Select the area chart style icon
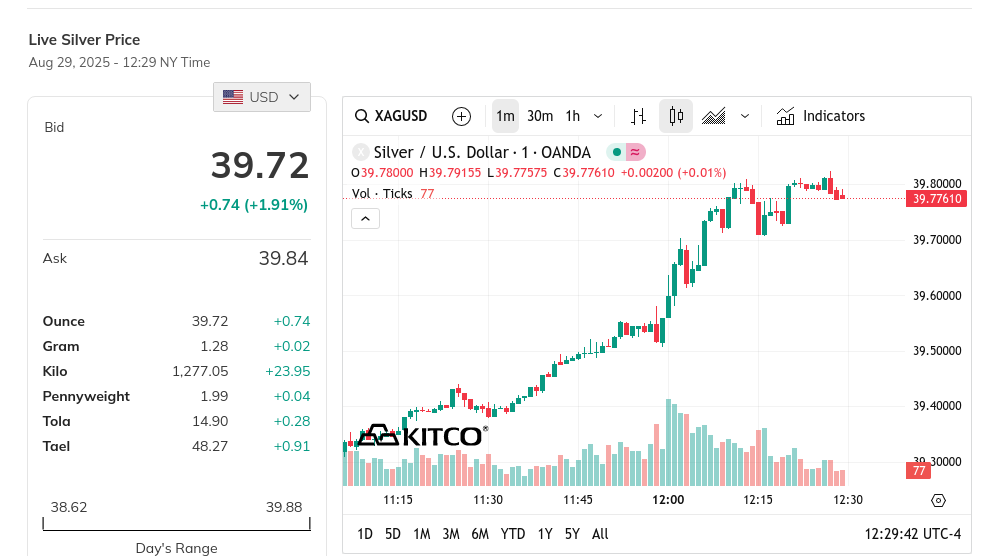 click(x=713, y=116)
